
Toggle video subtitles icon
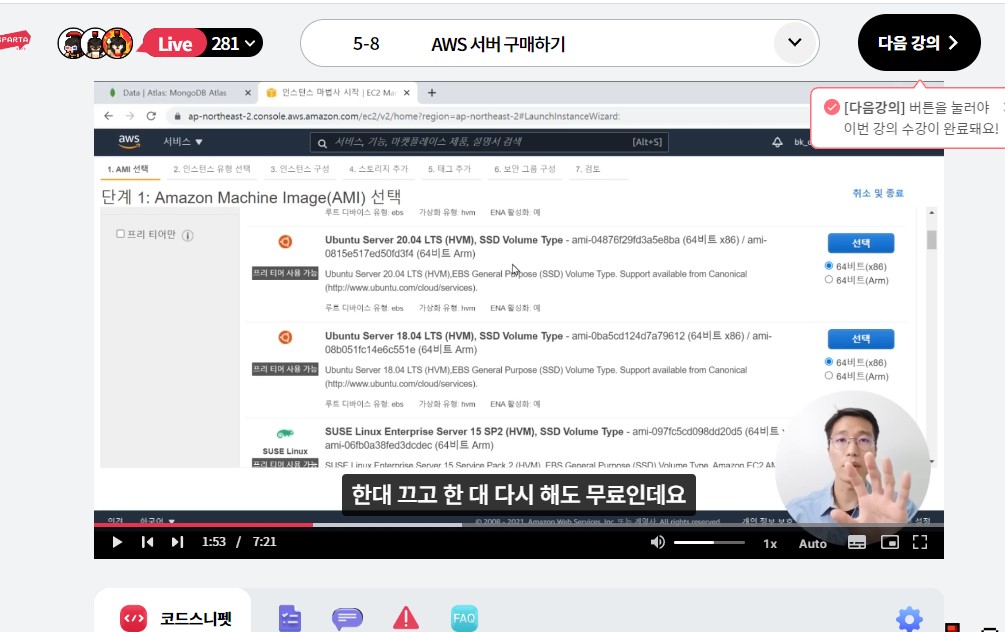[x=857, y=542]
